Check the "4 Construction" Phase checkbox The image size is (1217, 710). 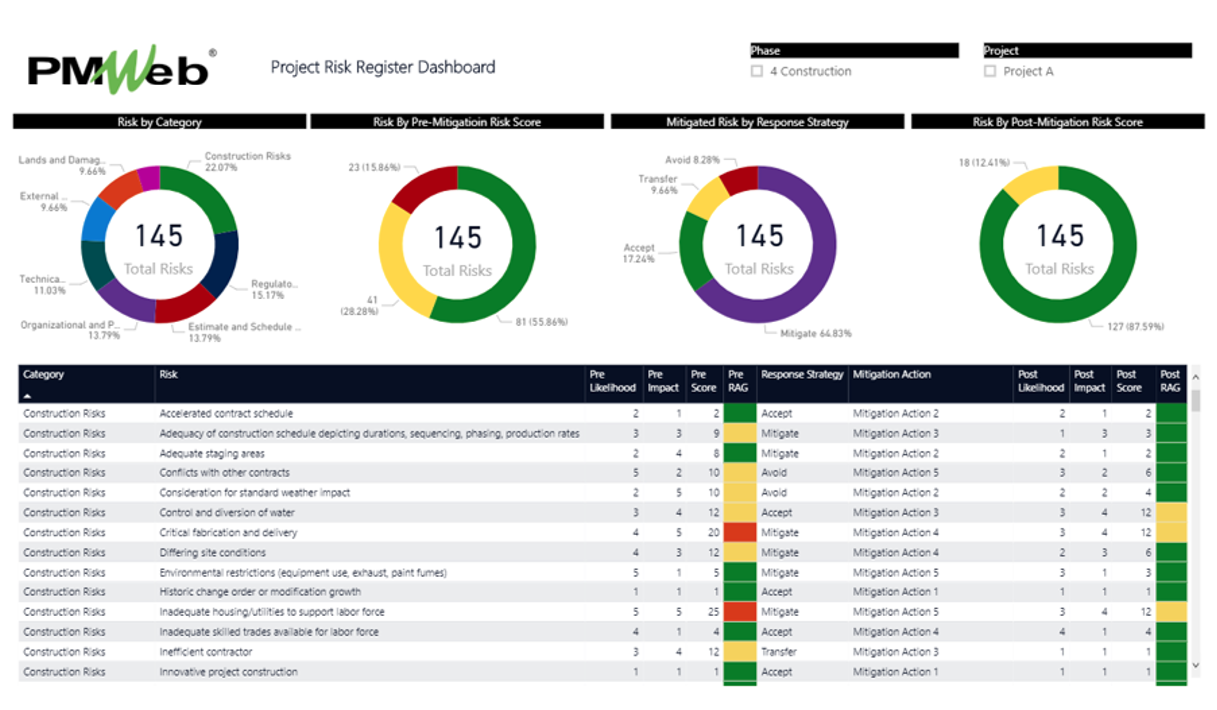757,71
